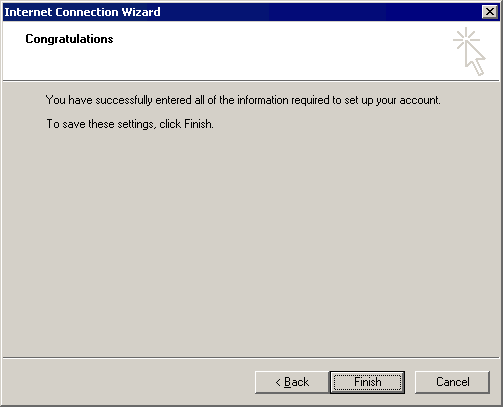Click the starburst sparkle above the cursor icon
This screenshot has width=503, height=407.
coord(466,39)
